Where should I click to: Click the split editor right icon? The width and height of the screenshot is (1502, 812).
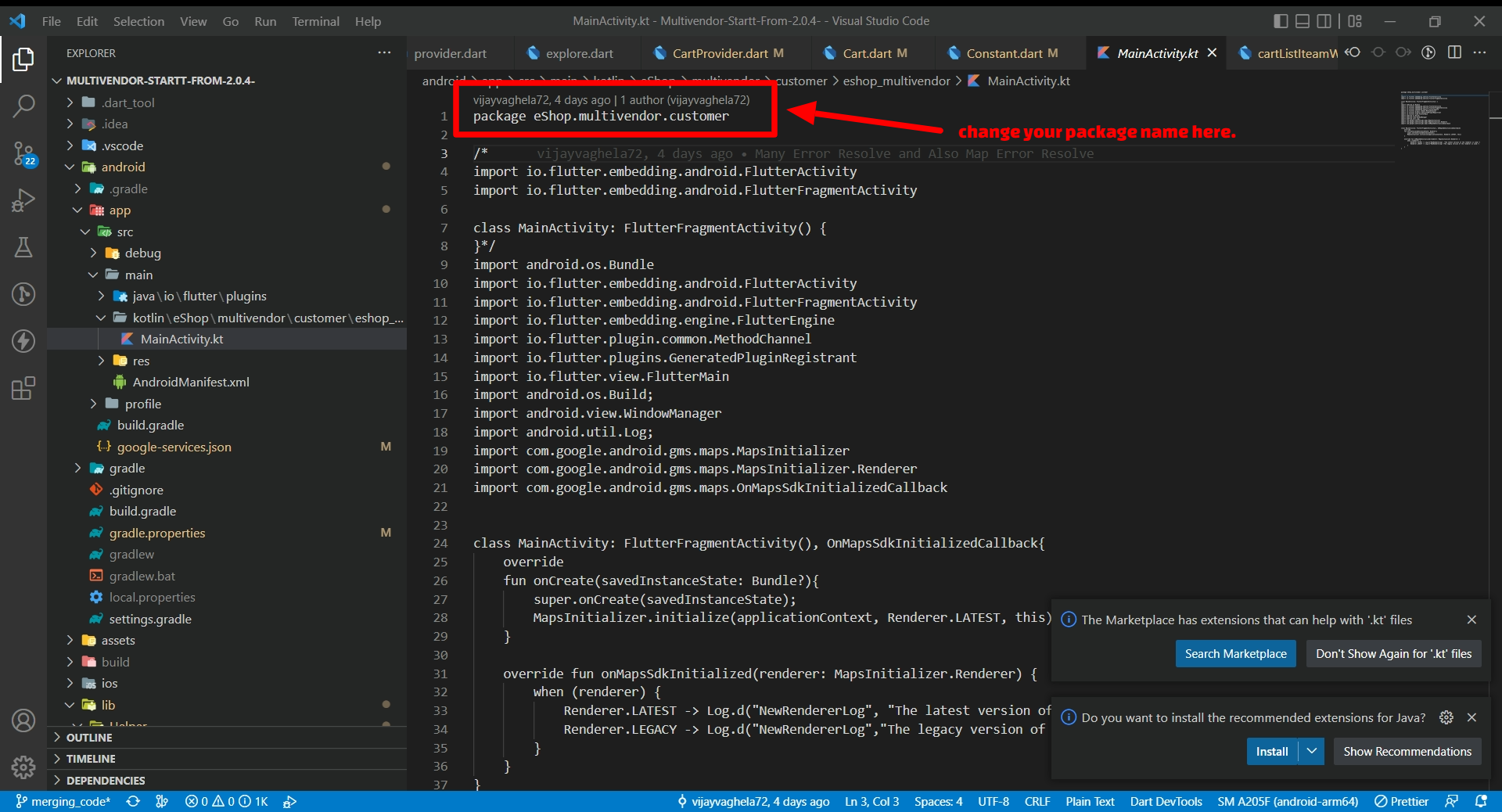point(1454,52)
